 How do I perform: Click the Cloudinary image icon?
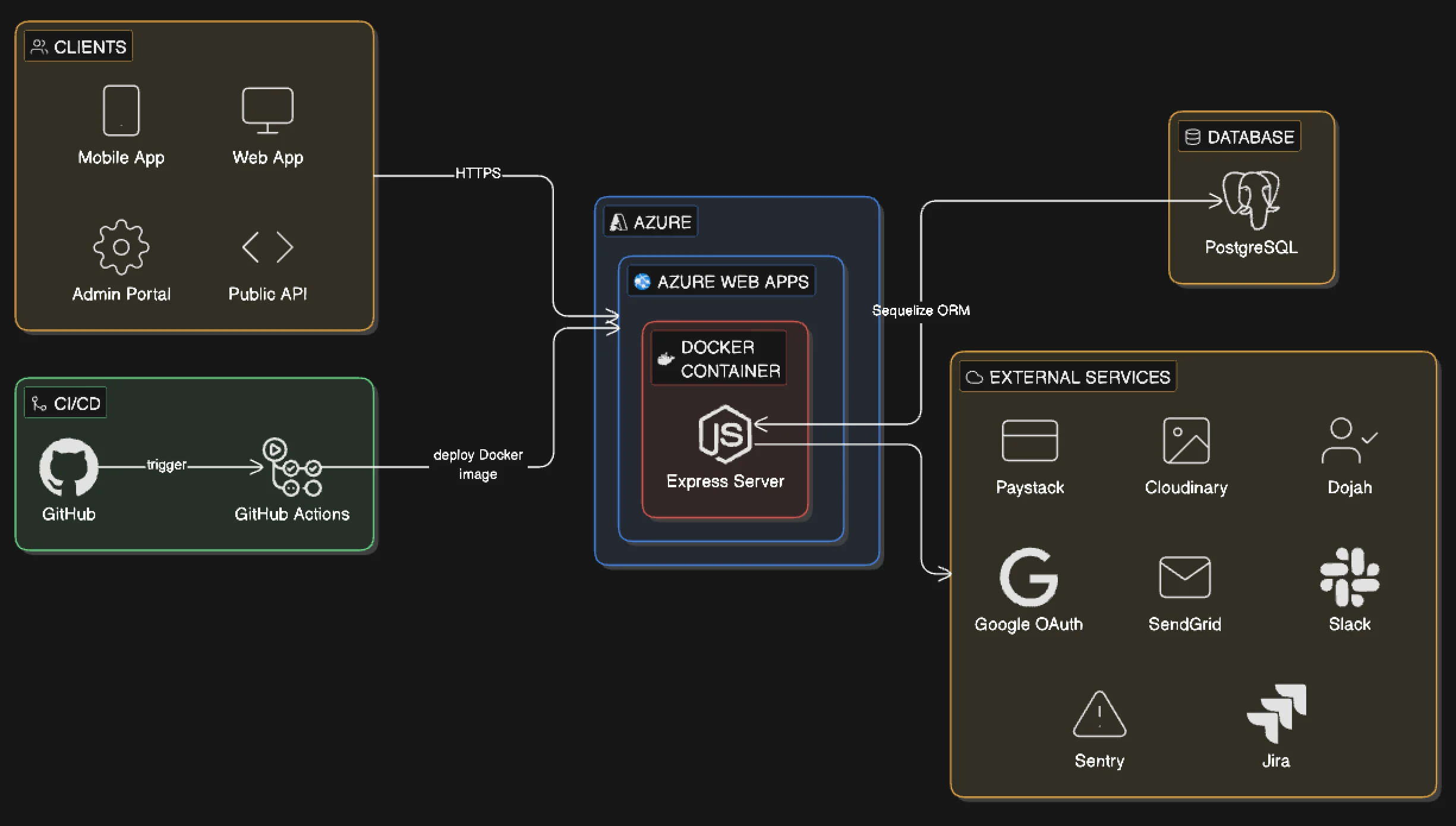click(1186, 440)
